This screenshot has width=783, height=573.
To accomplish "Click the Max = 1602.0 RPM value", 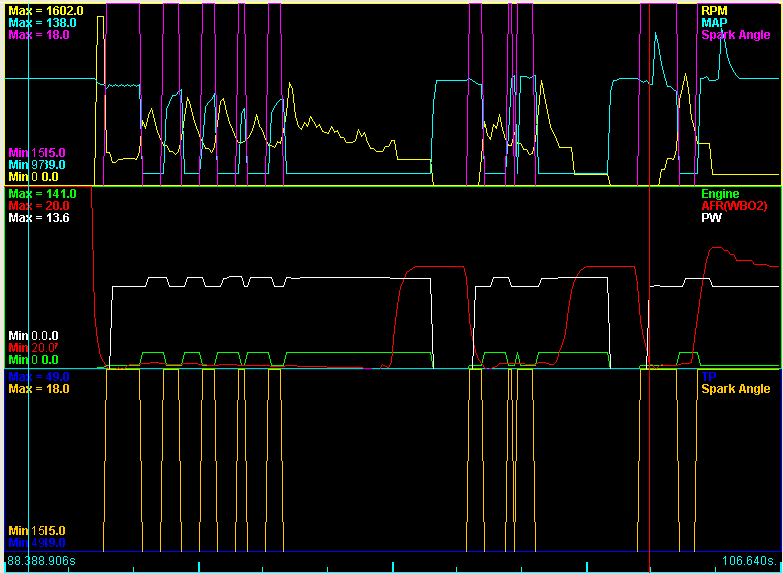I will [x=46, y=10].
